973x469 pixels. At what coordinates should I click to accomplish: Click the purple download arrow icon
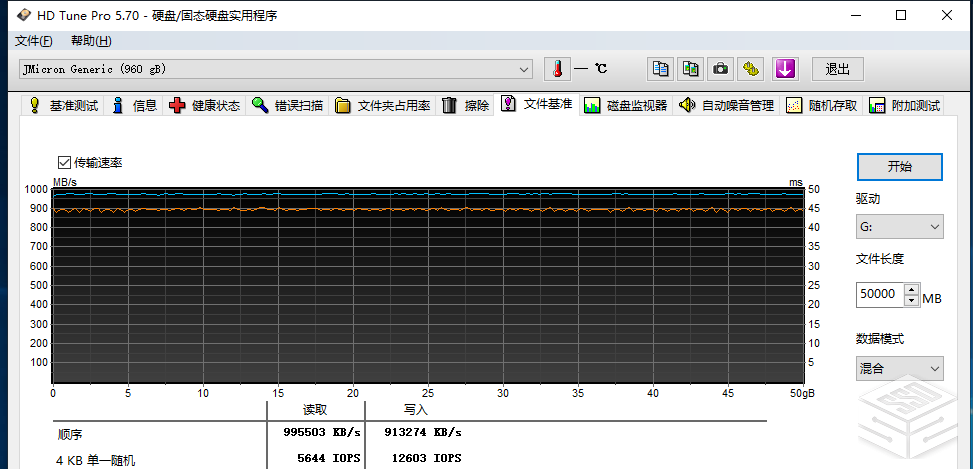pos(785,69)
